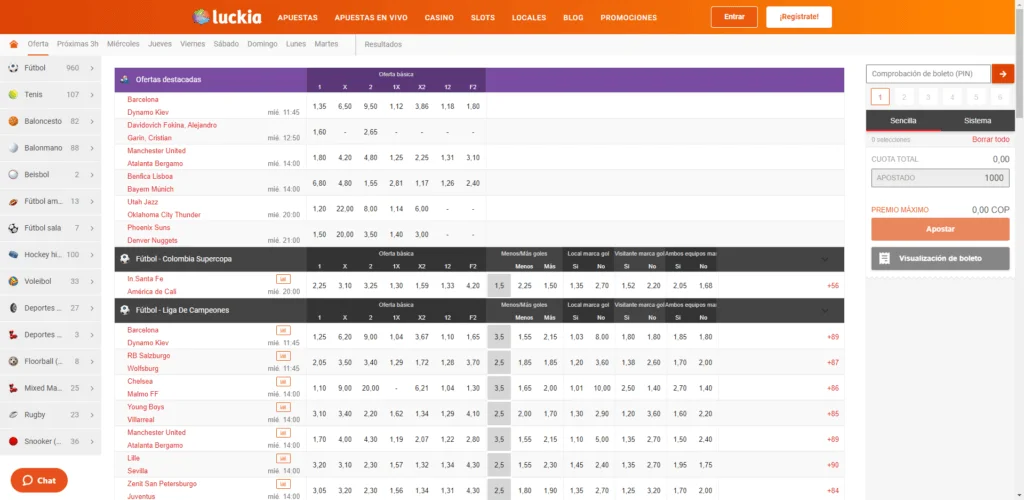1024x500 pixels.
Task: Click the red Snooker ball icon
Action: tap(13, 441)
